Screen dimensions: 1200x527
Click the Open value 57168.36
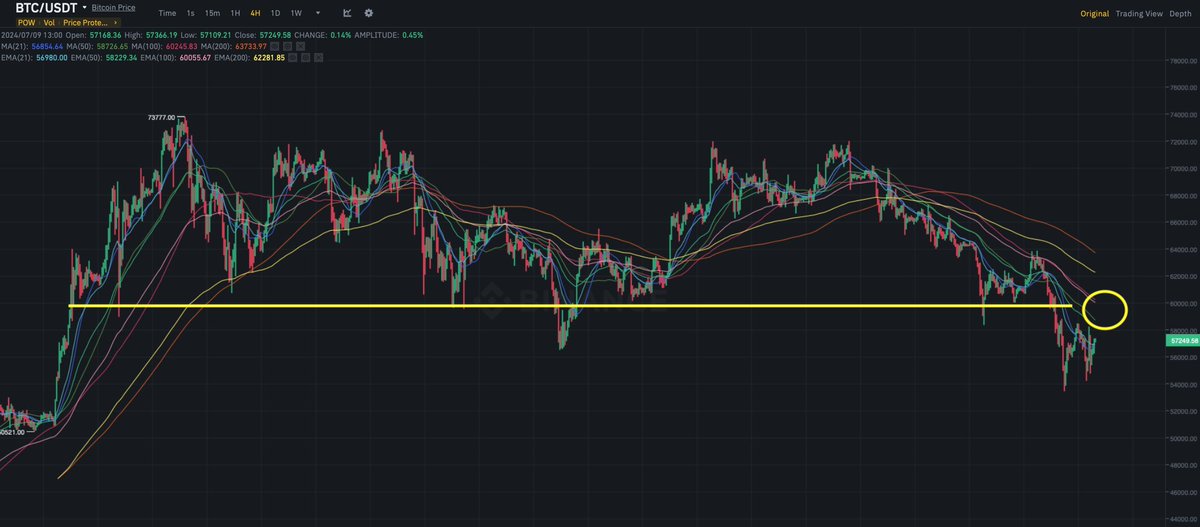pos(103,35)
